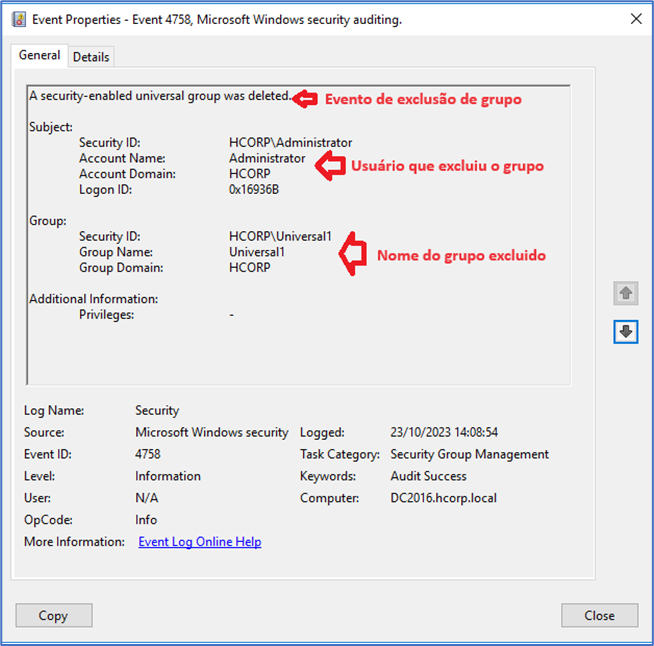This screenshot has height=646, width=654.
Task: Open the Event Log Online Help link
Action: tap(199, 542)
